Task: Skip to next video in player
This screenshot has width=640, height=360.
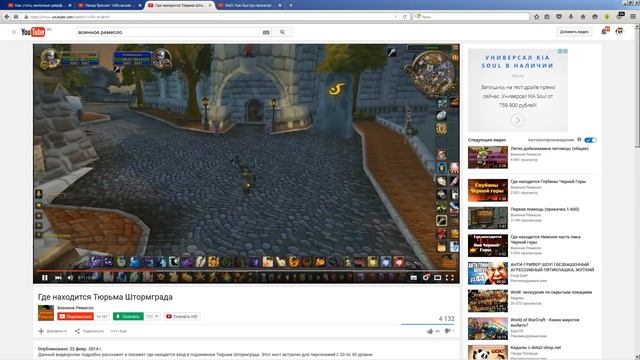Action: tap(58, 278)
